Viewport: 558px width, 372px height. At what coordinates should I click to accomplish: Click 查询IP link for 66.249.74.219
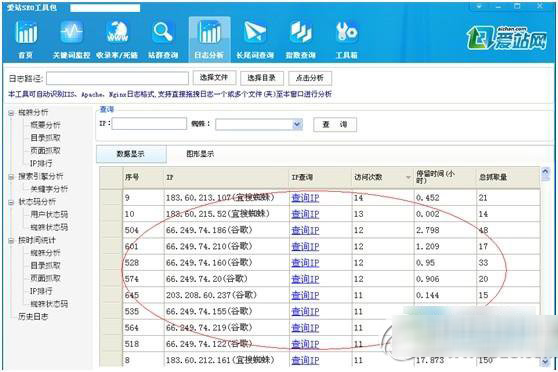[305, 328]
